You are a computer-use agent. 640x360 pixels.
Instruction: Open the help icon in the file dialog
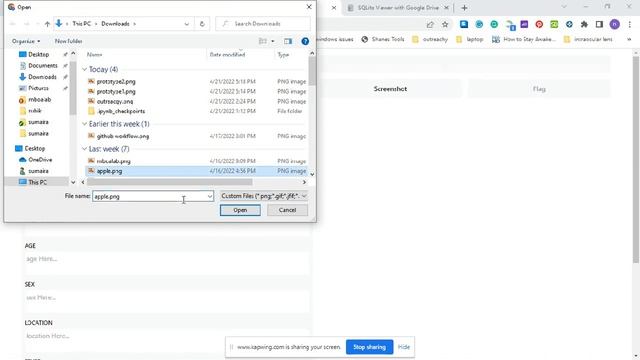(x=305, y=41)
